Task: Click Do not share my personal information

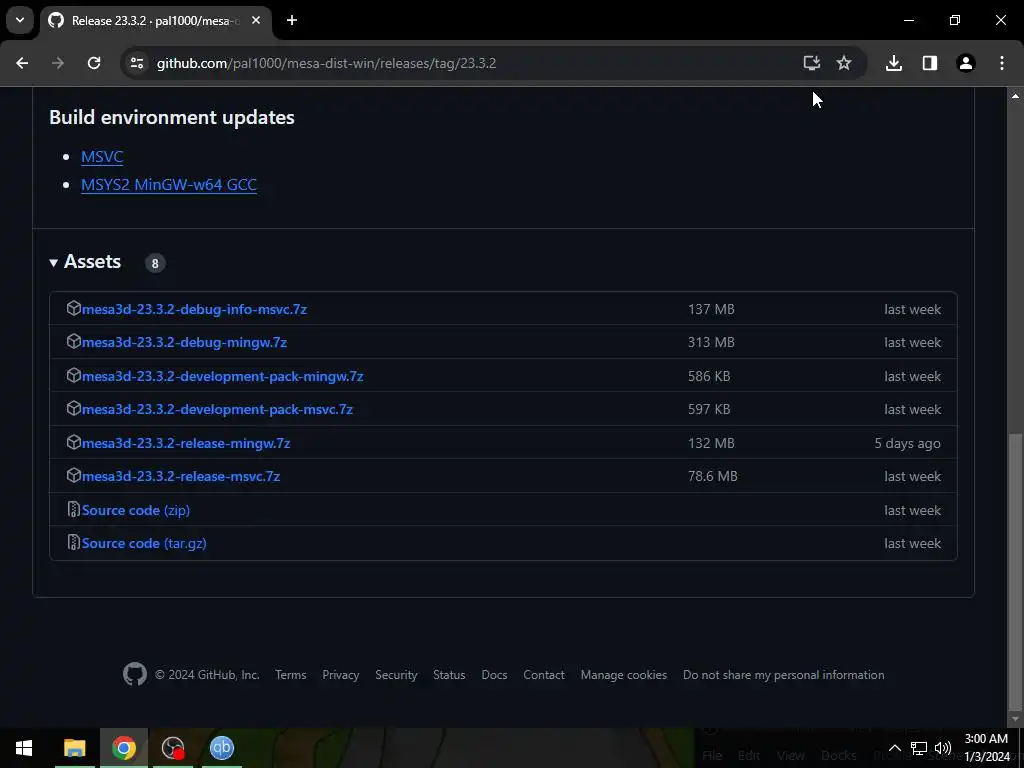Action: click(x=784, y=675)
